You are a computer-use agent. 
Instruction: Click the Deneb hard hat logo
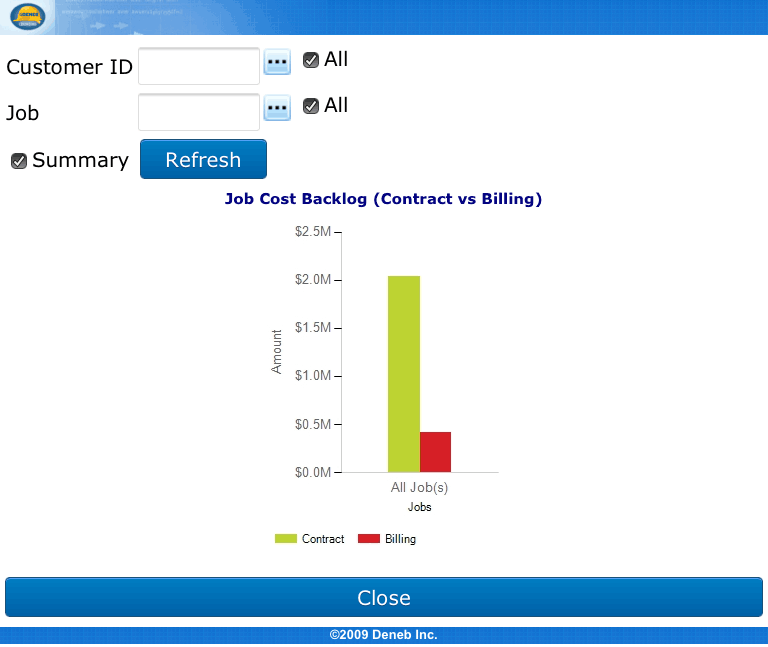tap(27, 17)
